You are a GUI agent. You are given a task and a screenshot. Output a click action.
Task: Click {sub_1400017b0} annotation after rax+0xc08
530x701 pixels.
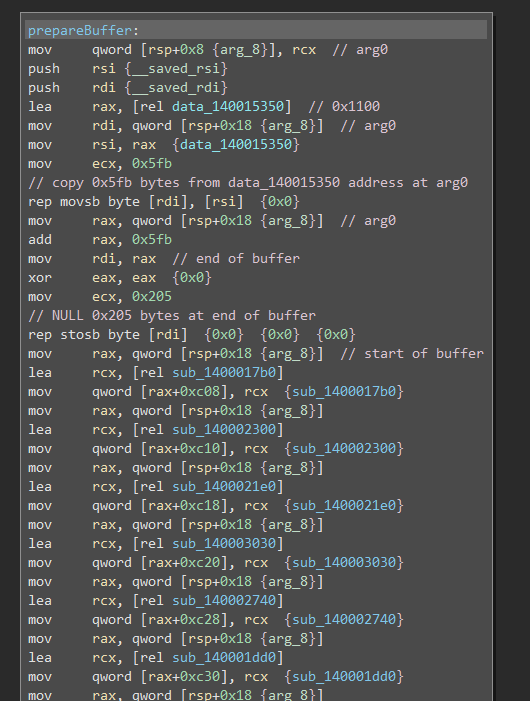pos(344,392)
